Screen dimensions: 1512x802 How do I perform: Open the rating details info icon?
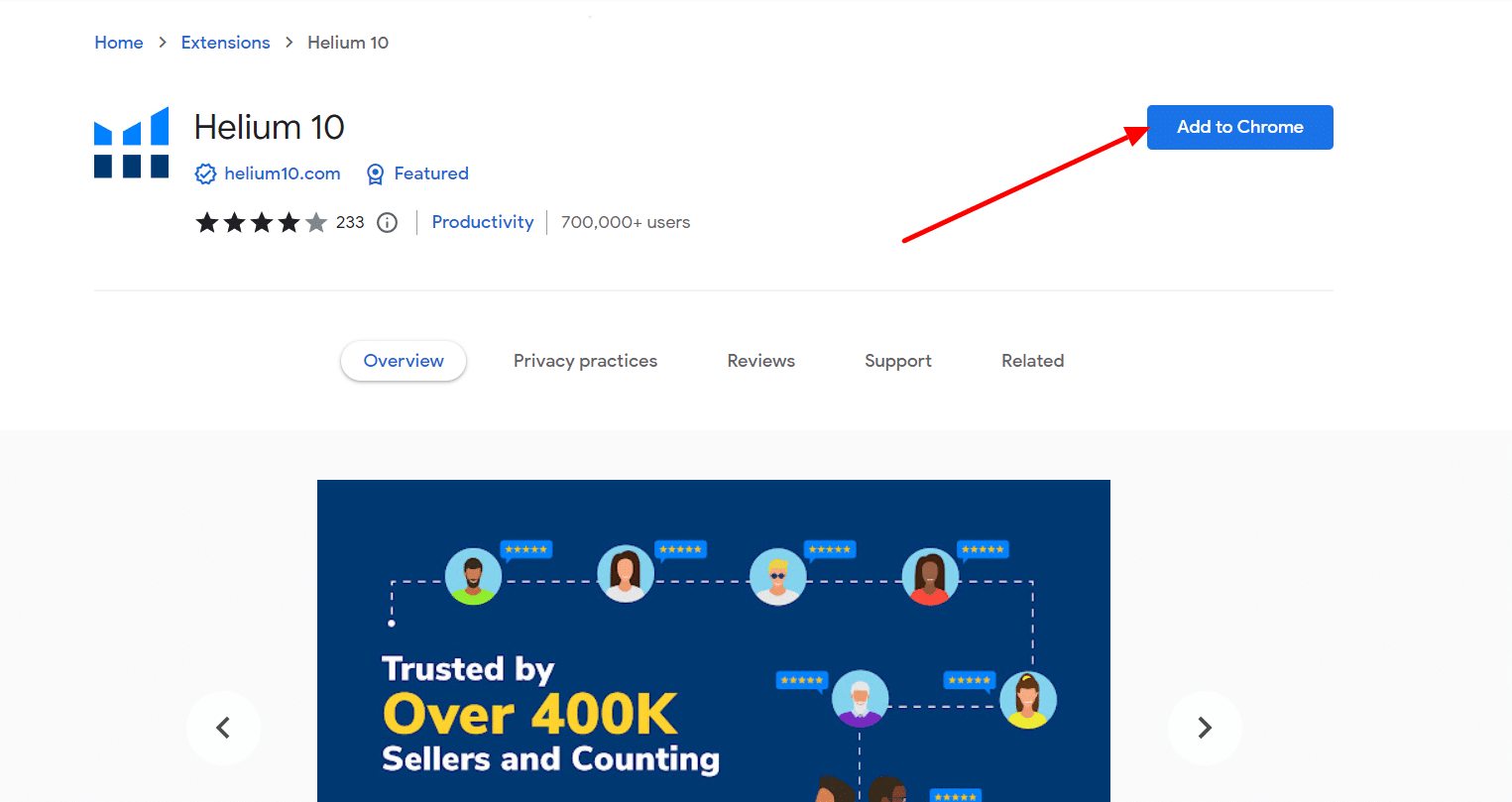[x=387, y=222]
